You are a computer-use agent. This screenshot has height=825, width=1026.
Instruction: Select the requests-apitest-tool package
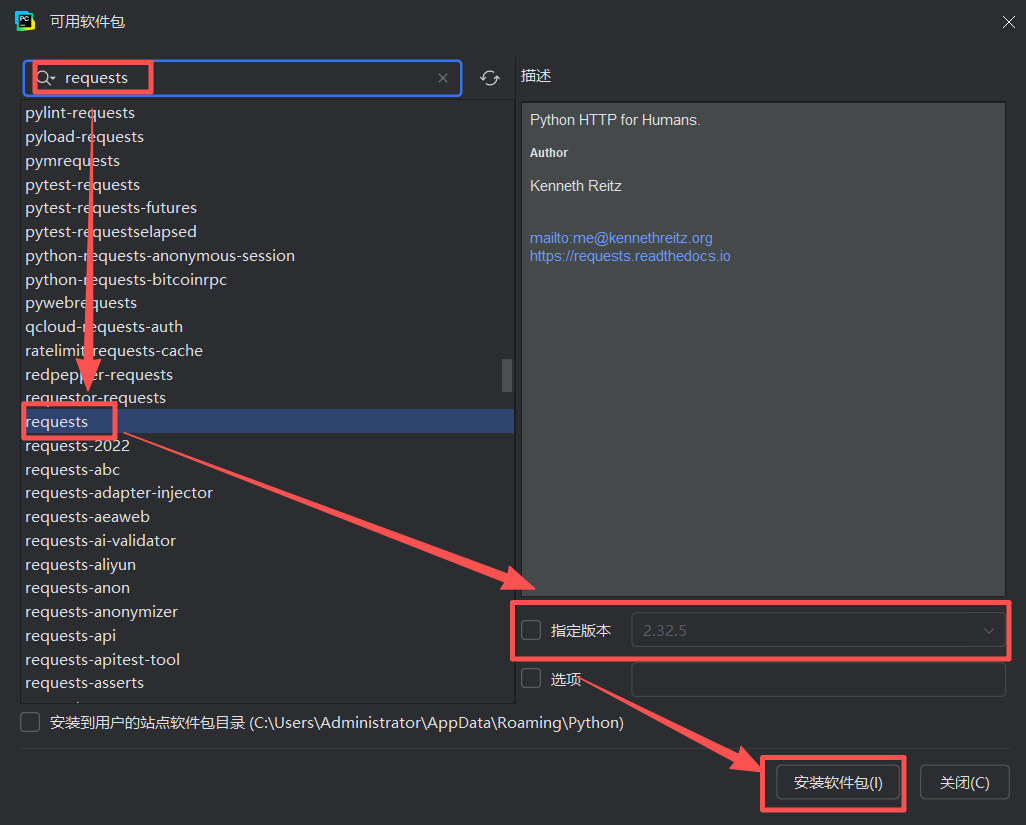(x=103, y=659)
